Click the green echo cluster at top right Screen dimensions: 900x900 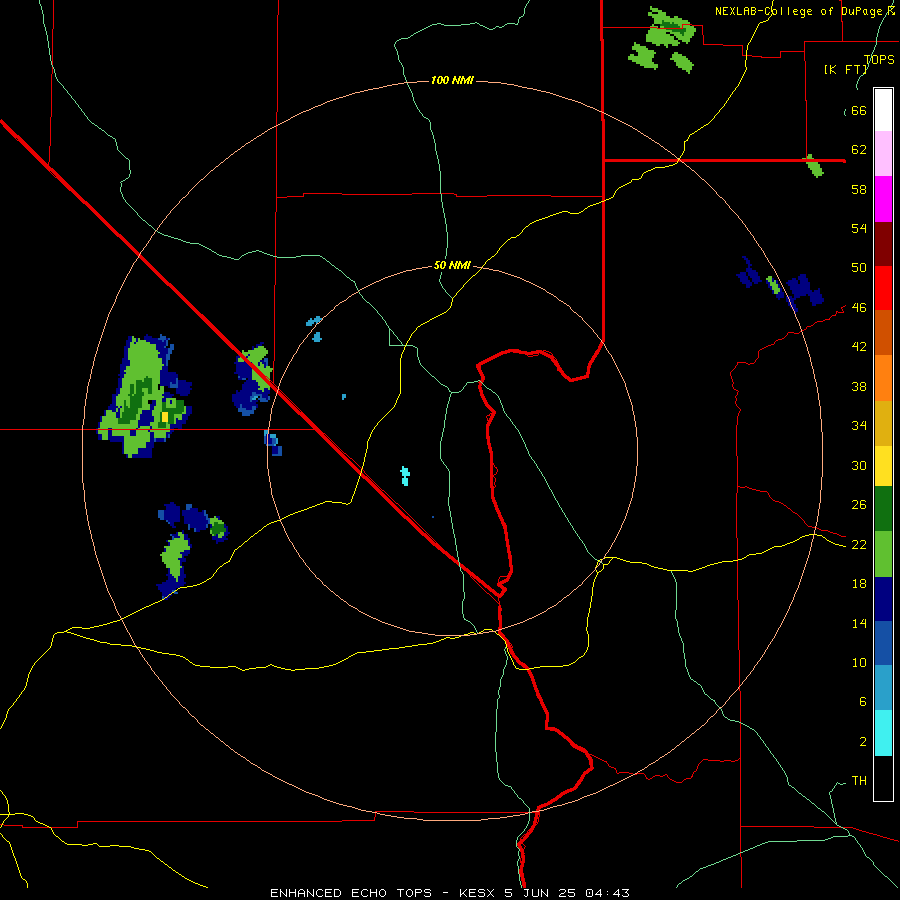point(661,39)
